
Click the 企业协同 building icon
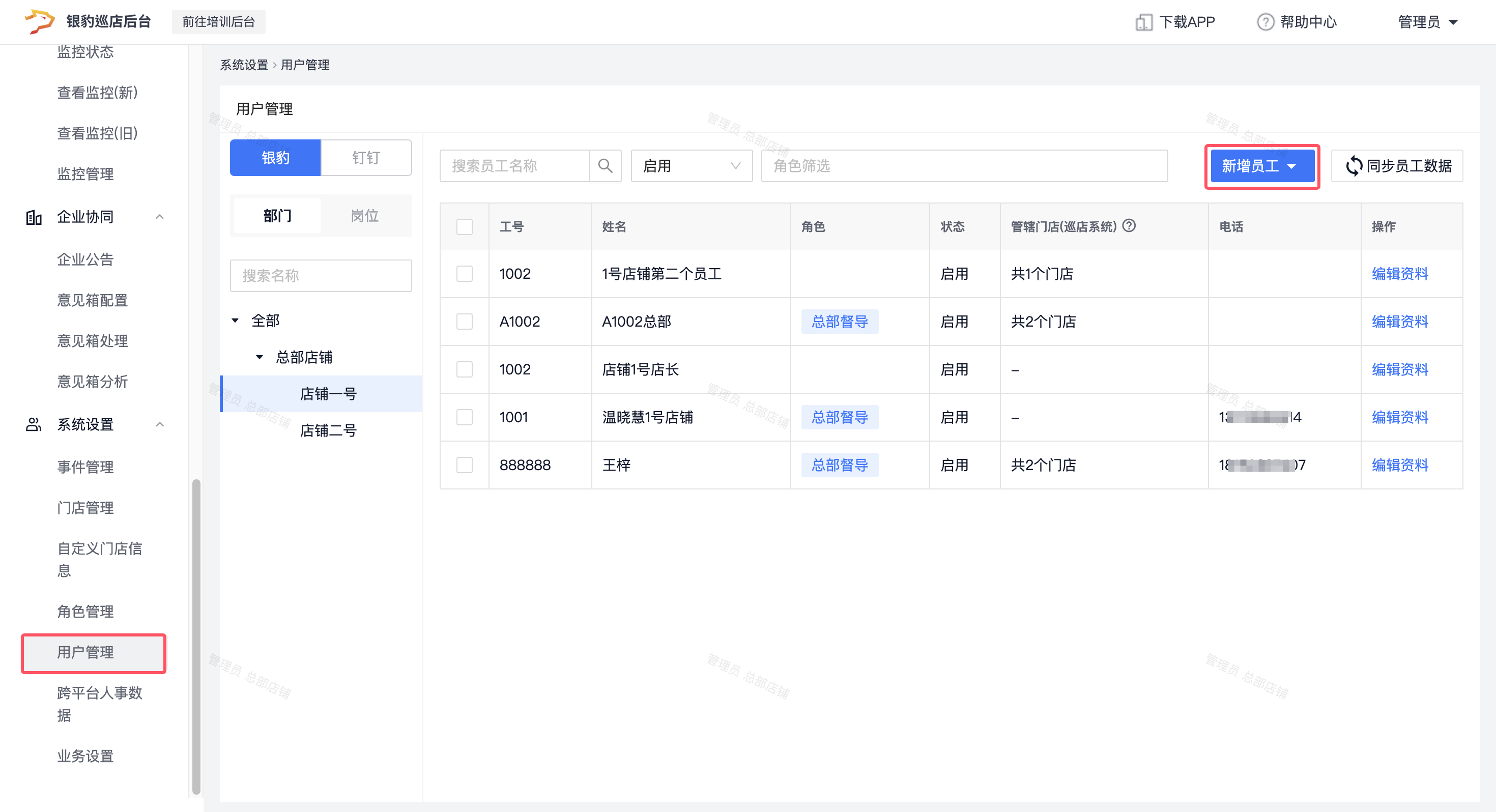(x=34, y=217)
